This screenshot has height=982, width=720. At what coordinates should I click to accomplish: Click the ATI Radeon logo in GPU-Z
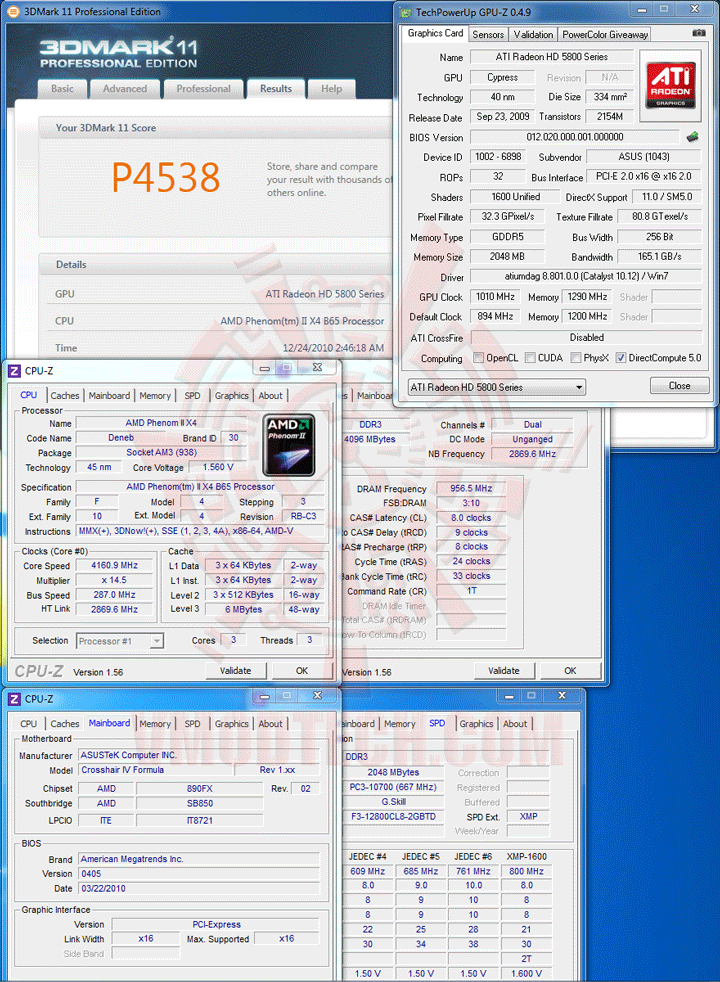(x=671, y=86)
